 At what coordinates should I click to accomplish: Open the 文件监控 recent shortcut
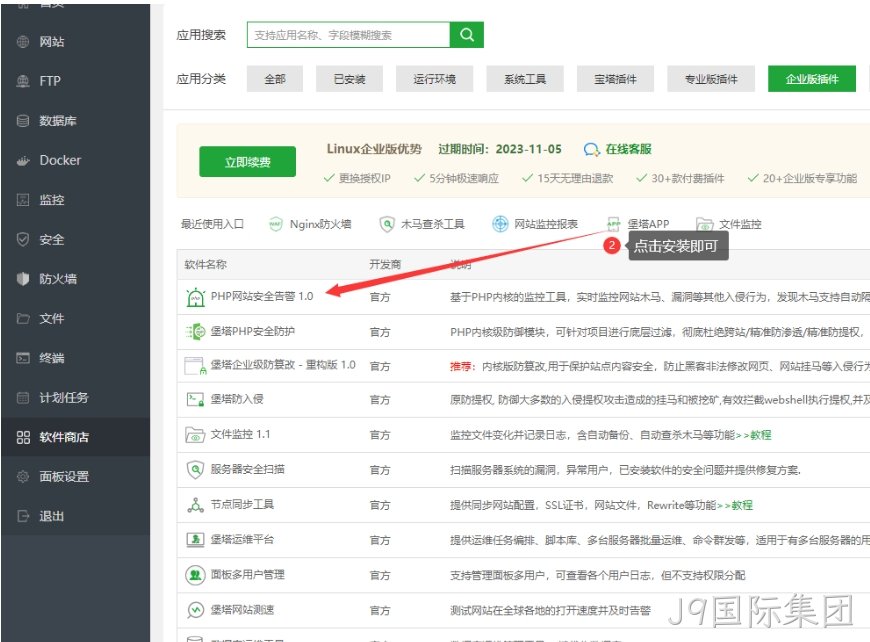click(x=740, y=224)
